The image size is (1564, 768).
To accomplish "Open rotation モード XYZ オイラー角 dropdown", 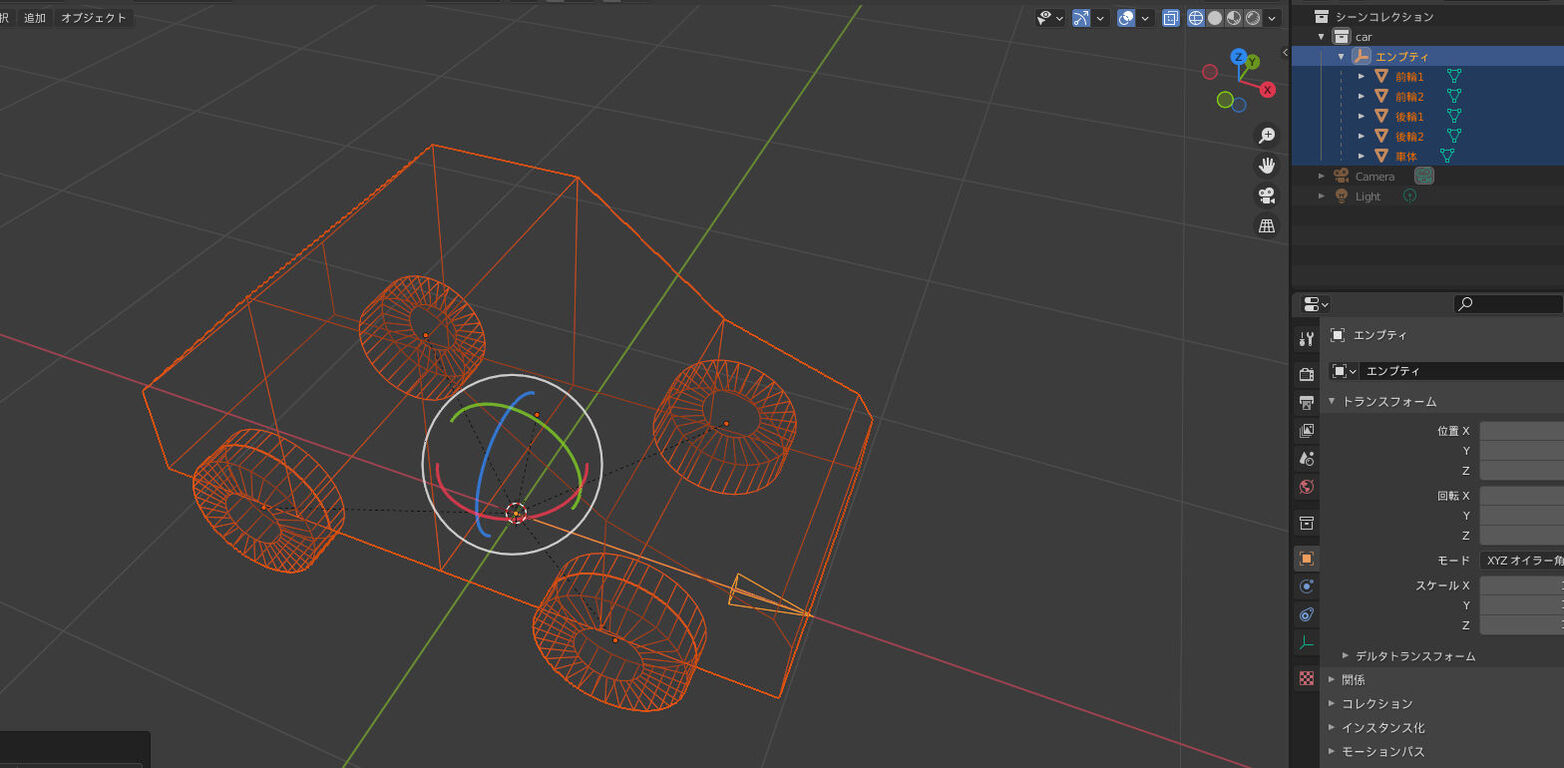I will (x=1522, y=561).
